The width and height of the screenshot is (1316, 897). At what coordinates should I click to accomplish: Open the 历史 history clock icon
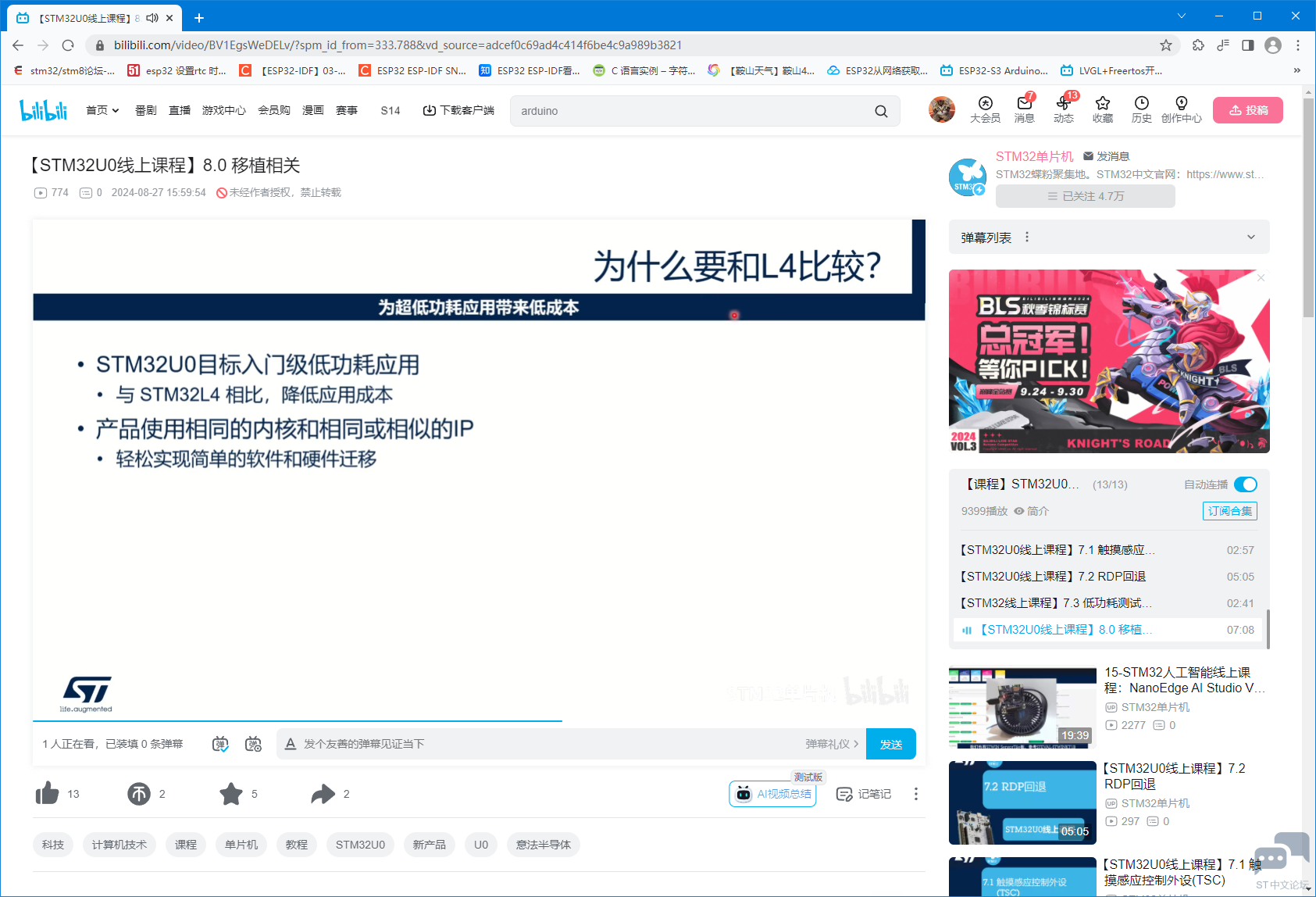pyautogui.click(x=1142, y=110)
